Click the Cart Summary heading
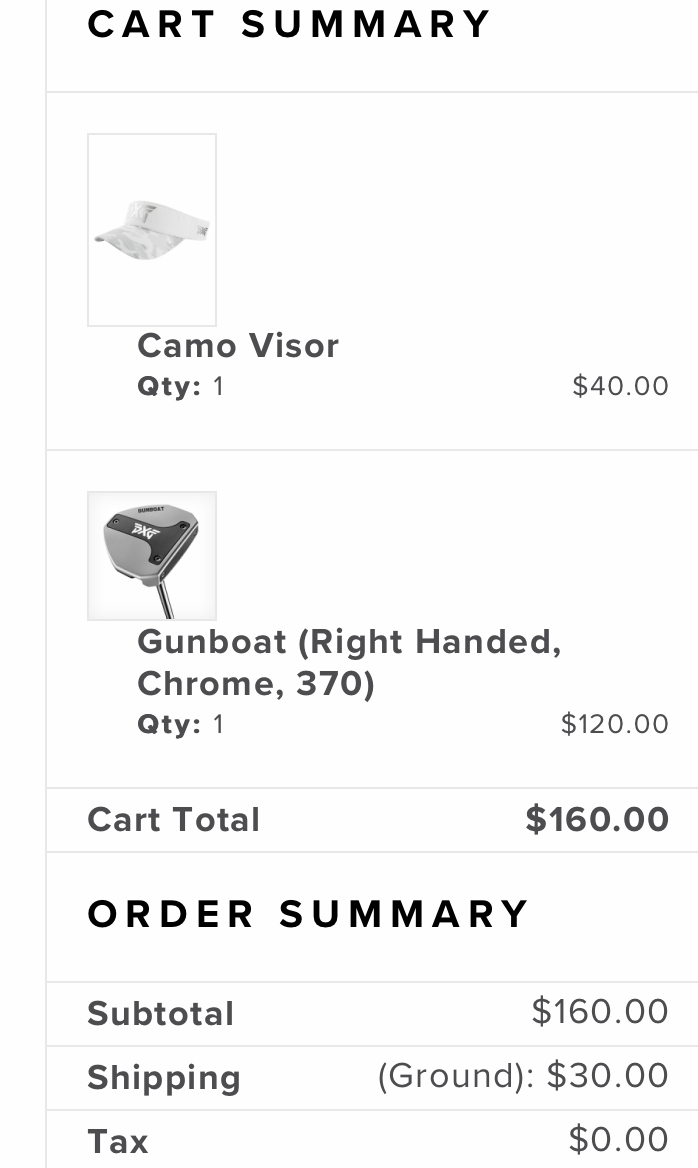698x1168 pixels. coord(290,24)
